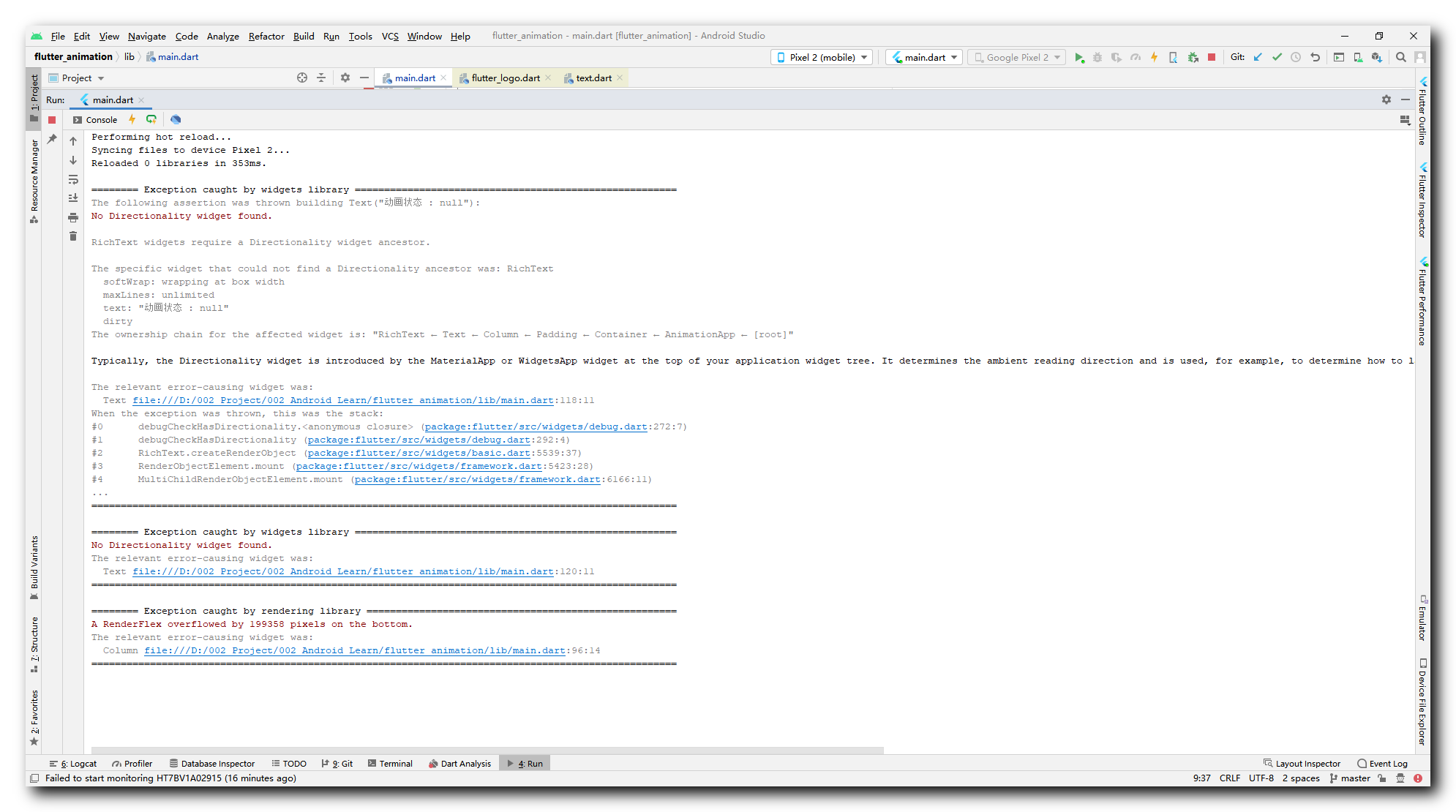Viewport: 1456px width, 812px height.
Task: Toggle soft-wrap in the console
Action: (73, 179)
